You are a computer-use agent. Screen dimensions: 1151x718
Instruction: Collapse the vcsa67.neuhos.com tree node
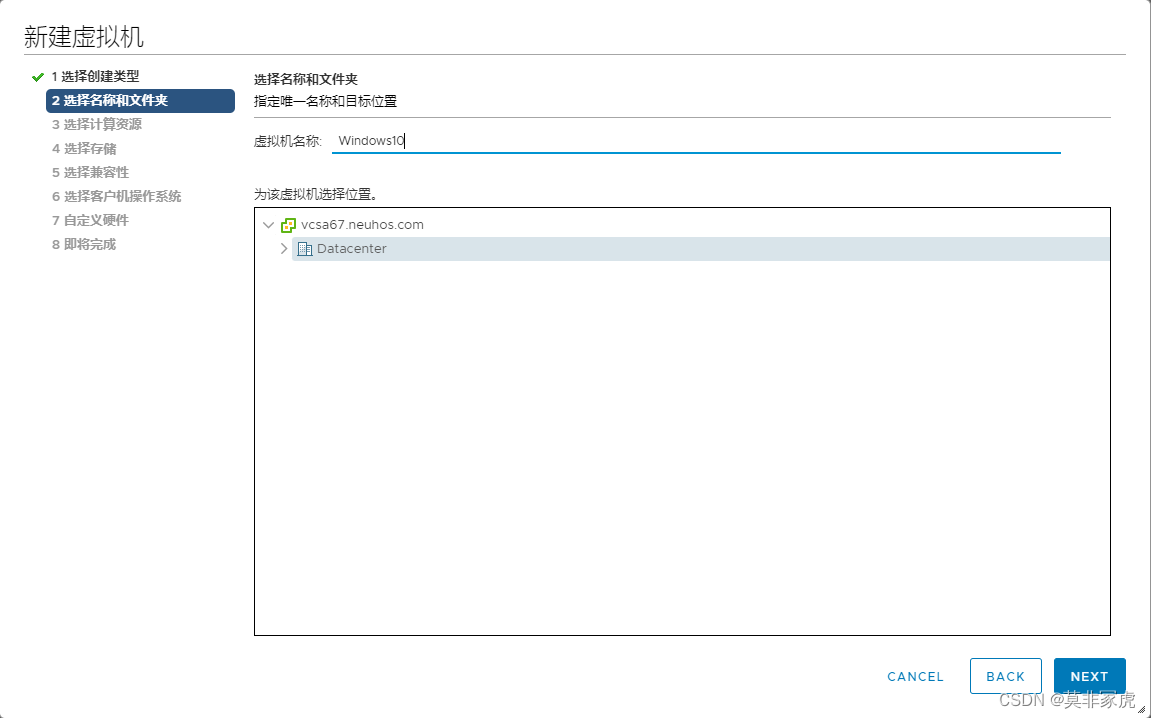click(269, 225)
